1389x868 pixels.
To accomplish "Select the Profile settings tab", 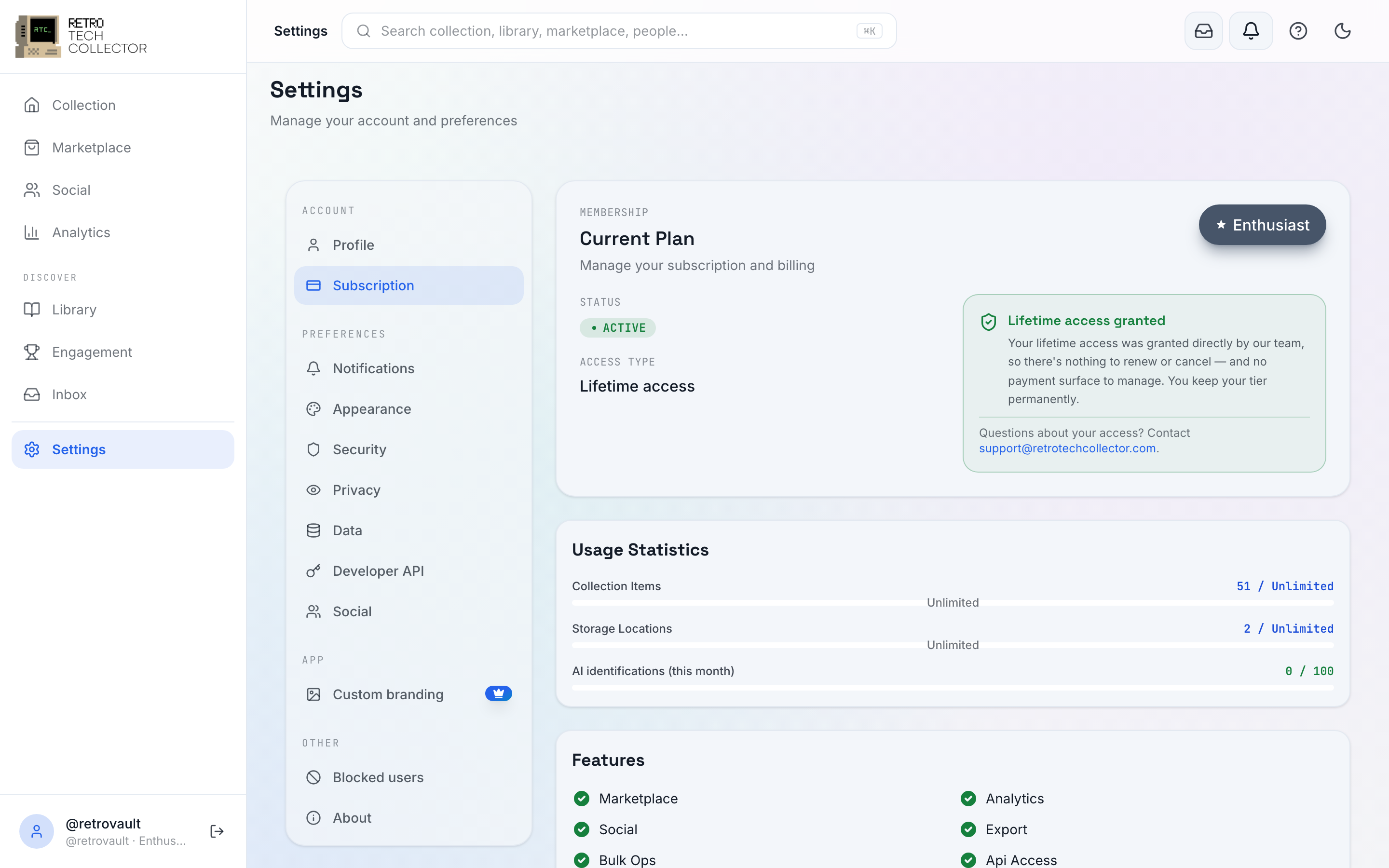I will click(409, 245).
